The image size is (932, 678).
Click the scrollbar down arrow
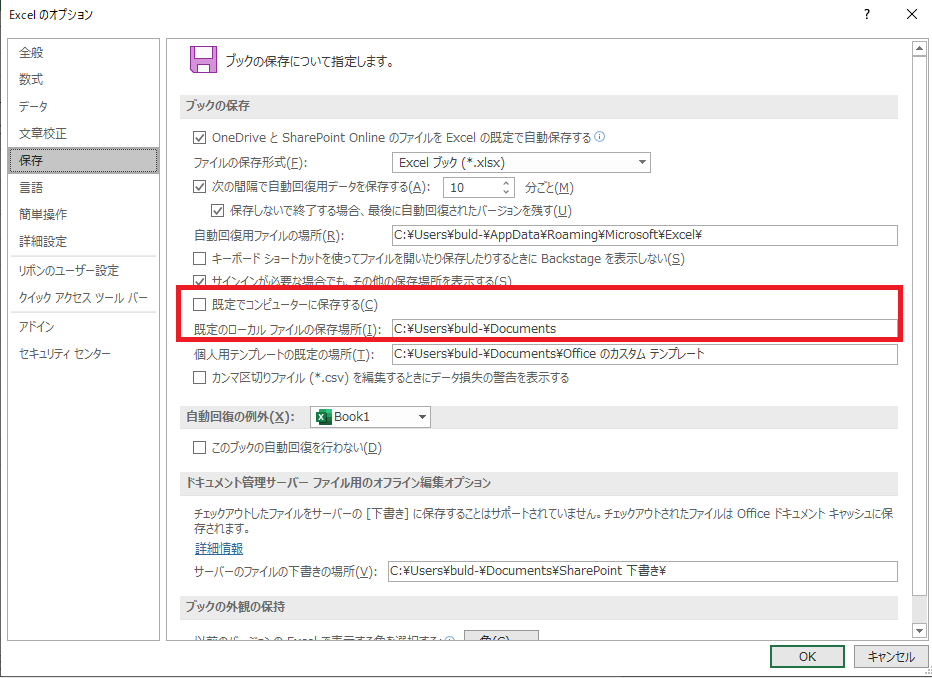coord(920,630)
